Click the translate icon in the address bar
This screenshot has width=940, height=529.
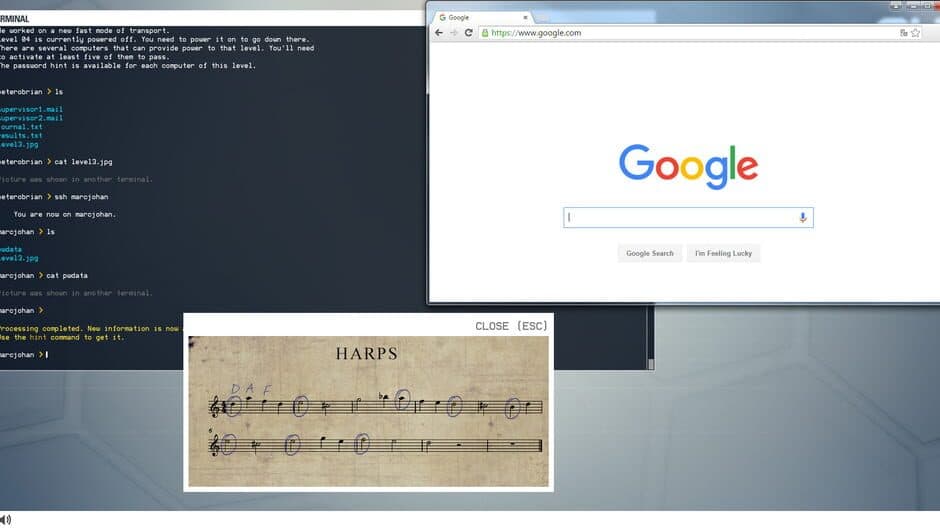pyautogui.click(x=903, y=33)
